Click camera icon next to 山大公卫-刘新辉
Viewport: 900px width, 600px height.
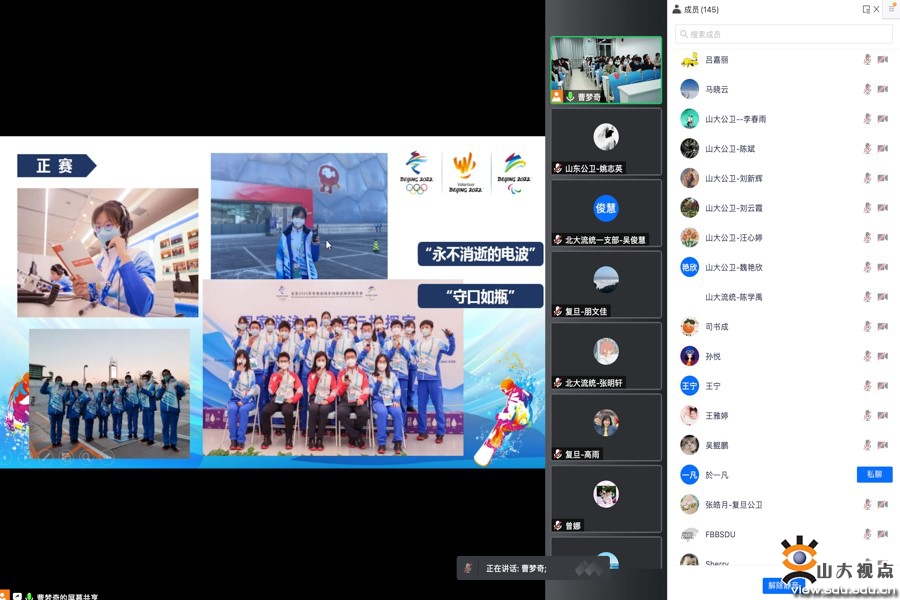[882, 178]
